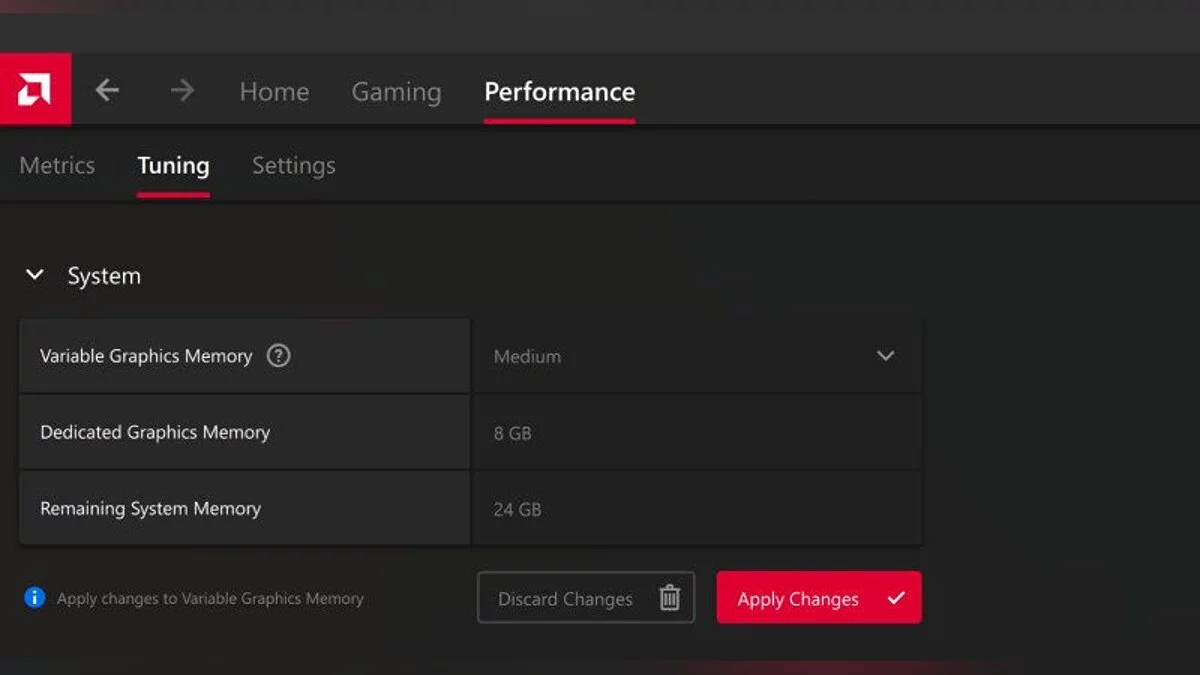This screenshot has height=675, width=1200.
Task: Click the Remaining System Memory 24 GB value
Action: pos(517,509)
